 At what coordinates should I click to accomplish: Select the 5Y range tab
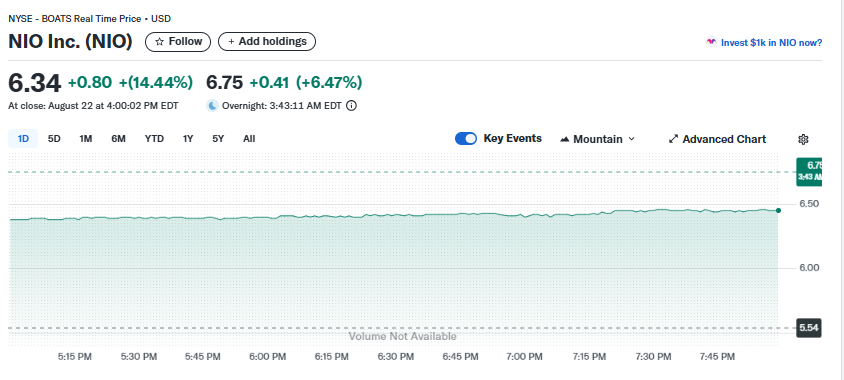coord(218,139)
